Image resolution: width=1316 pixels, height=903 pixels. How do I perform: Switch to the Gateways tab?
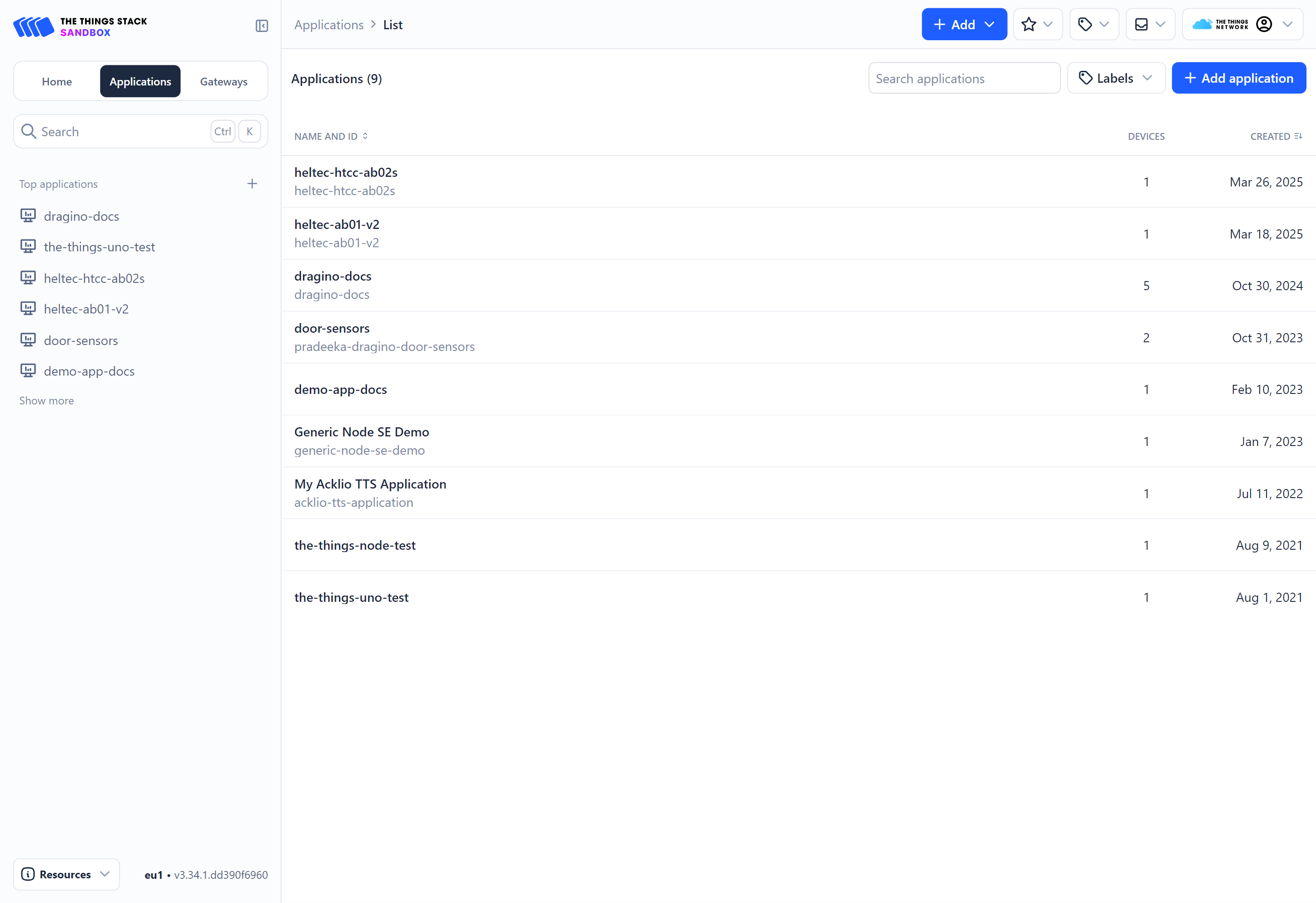[224, 81]
